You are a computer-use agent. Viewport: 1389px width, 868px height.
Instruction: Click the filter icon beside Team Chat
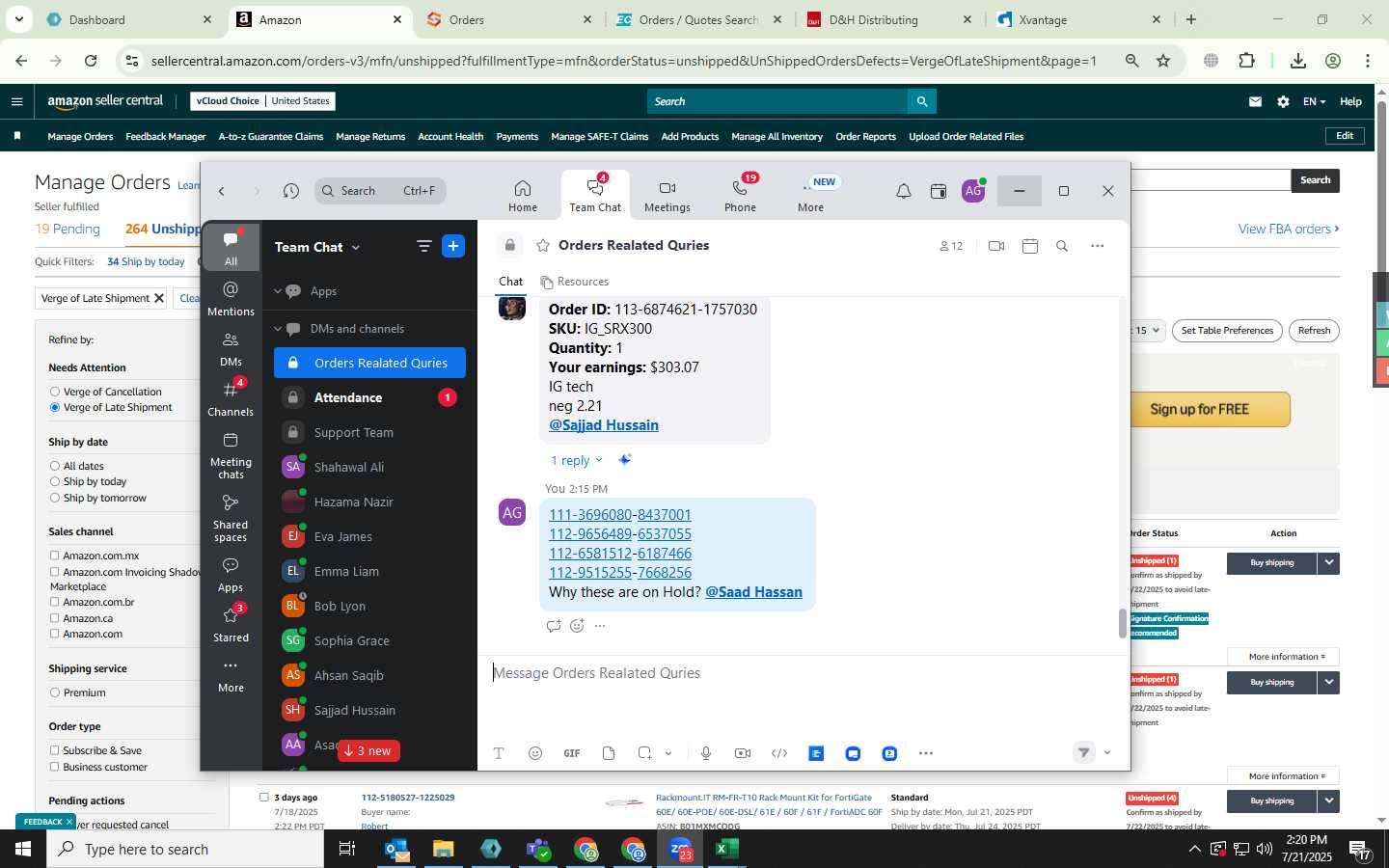click(x=423, y=246)
